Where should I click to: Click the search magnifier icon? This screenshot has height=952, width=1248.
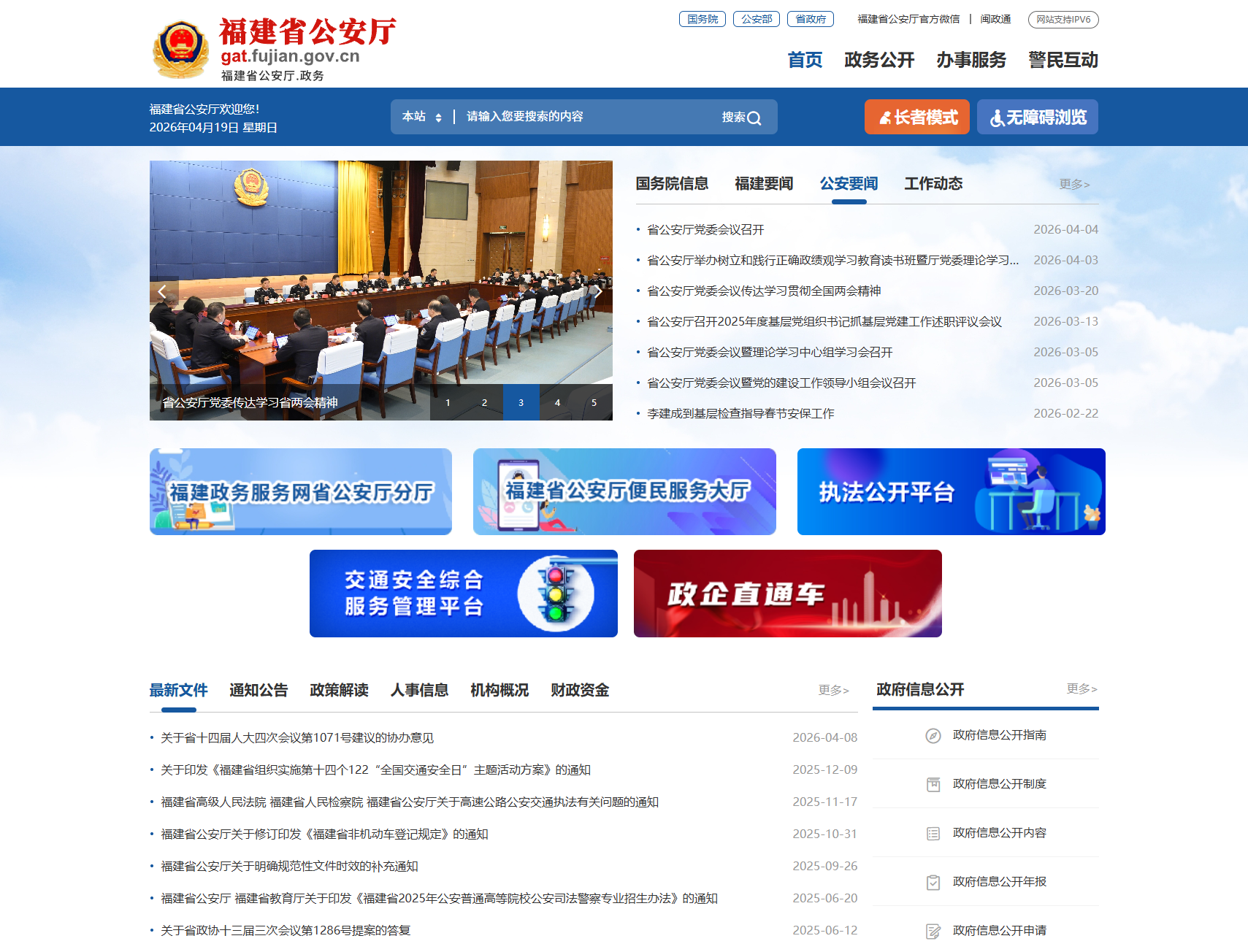(x=754, y=117)
